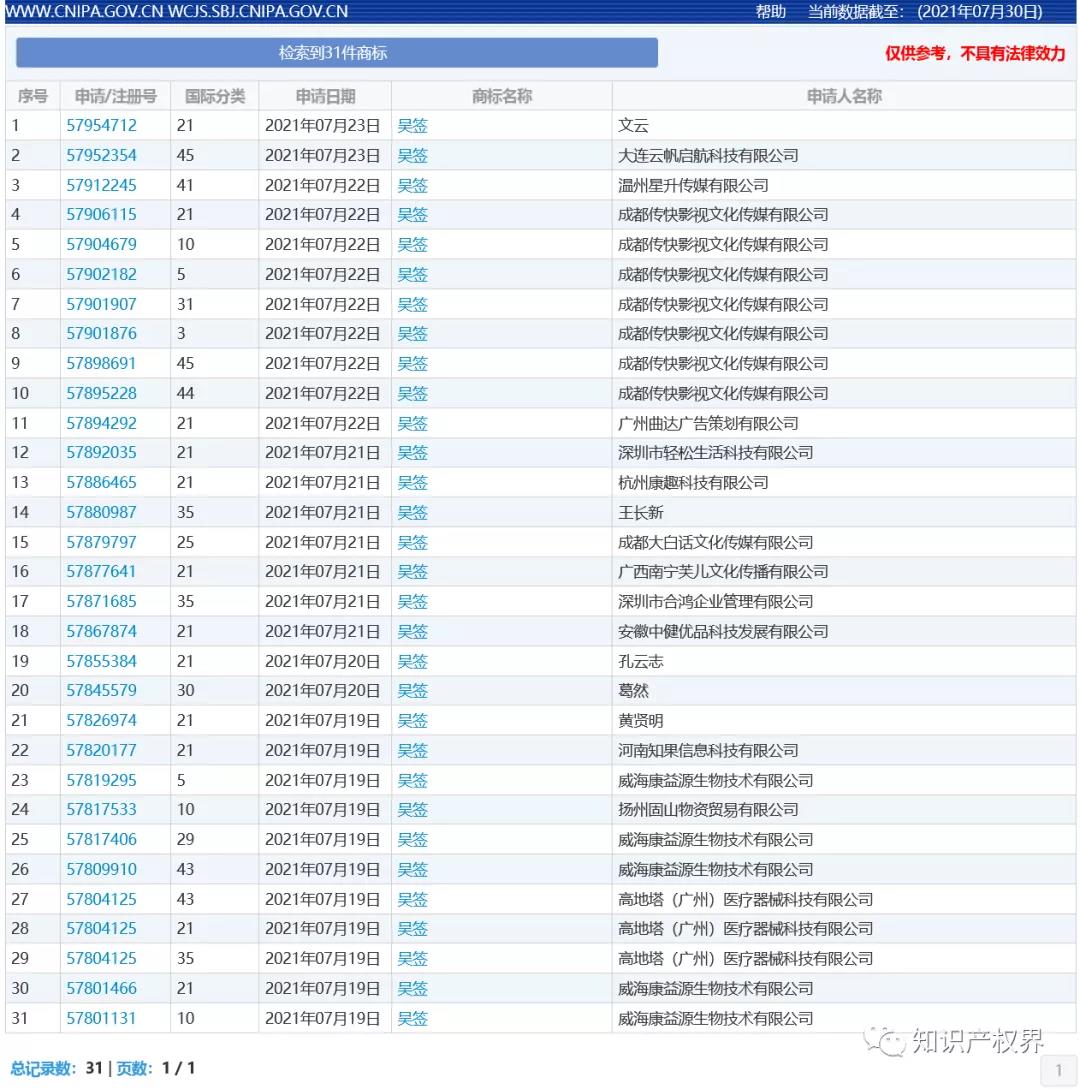Click the 检索到31件商标 results banner
The image size is (1080, 1089).
pos(337,53)
